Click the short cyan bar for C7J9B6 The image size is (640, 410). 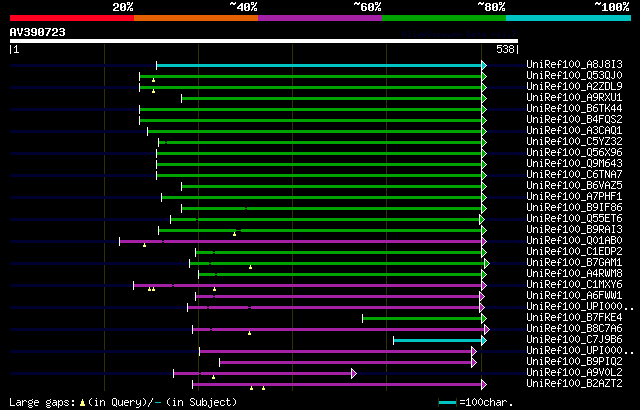[437, 341]
